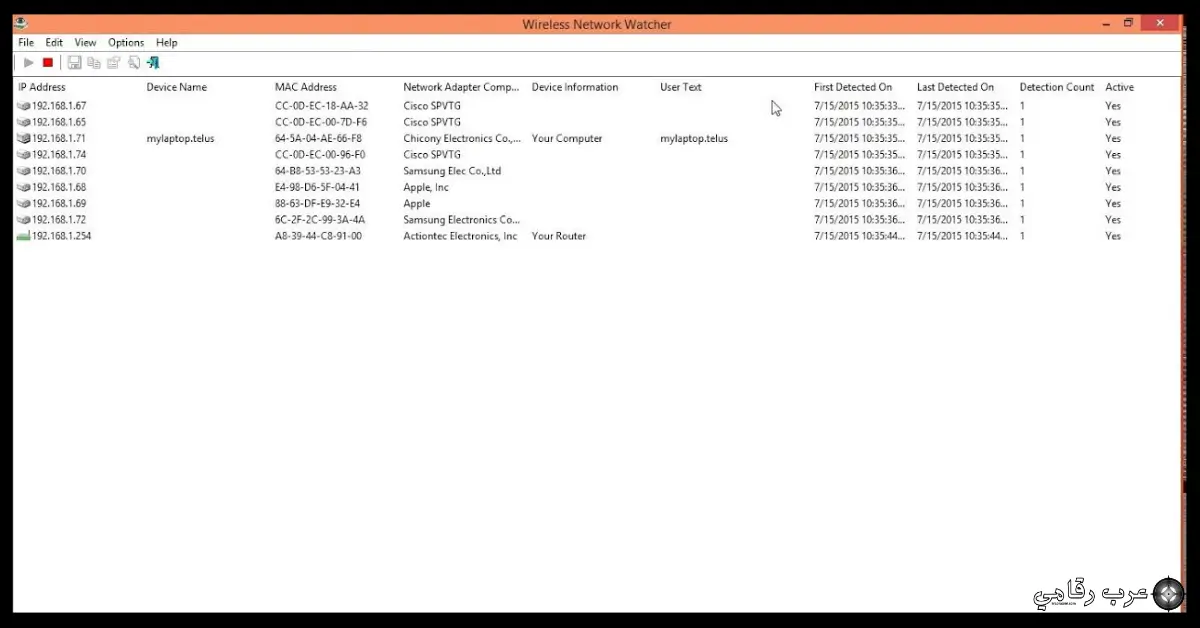Viewport: 1200px width, 628px height.
Task: Save selected items with the floppy disk icon
Action: point(74,62)
